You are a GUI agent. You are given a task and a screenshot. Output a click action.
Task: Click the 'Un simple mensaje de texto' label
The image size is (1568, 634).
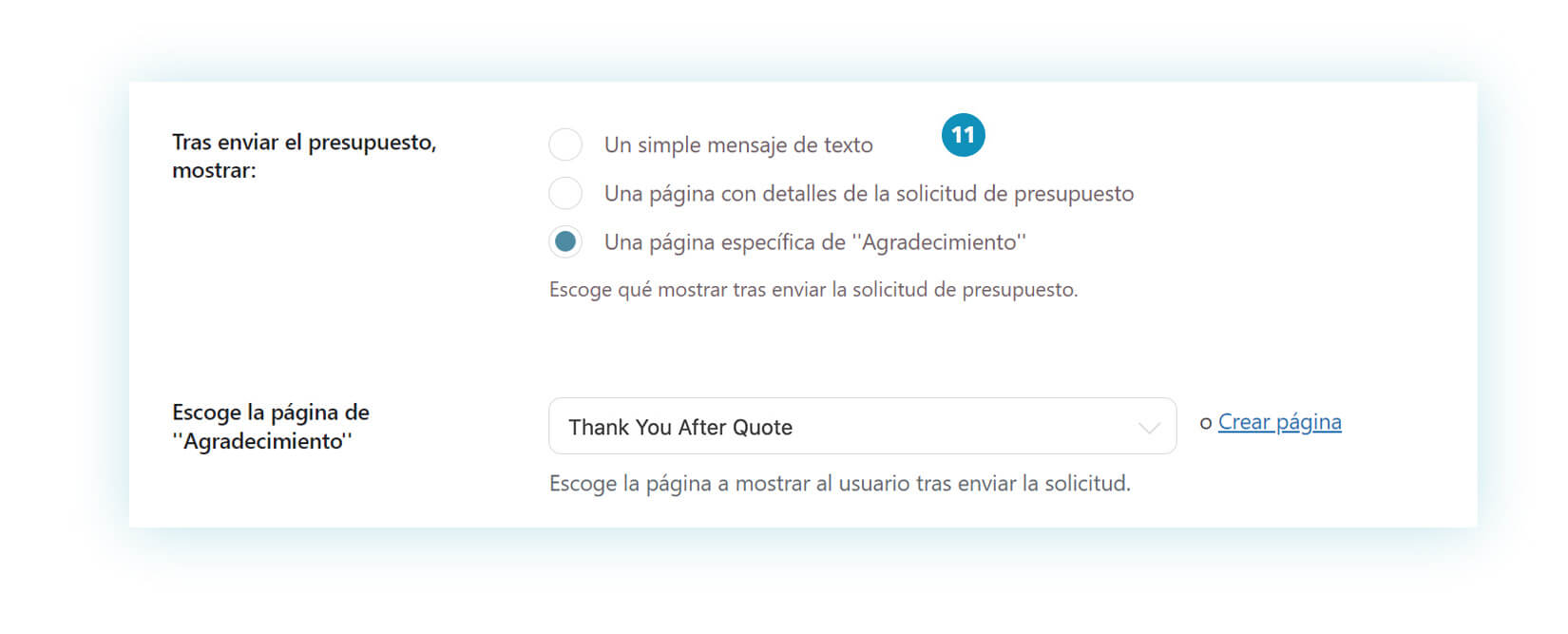click(738, 144)
